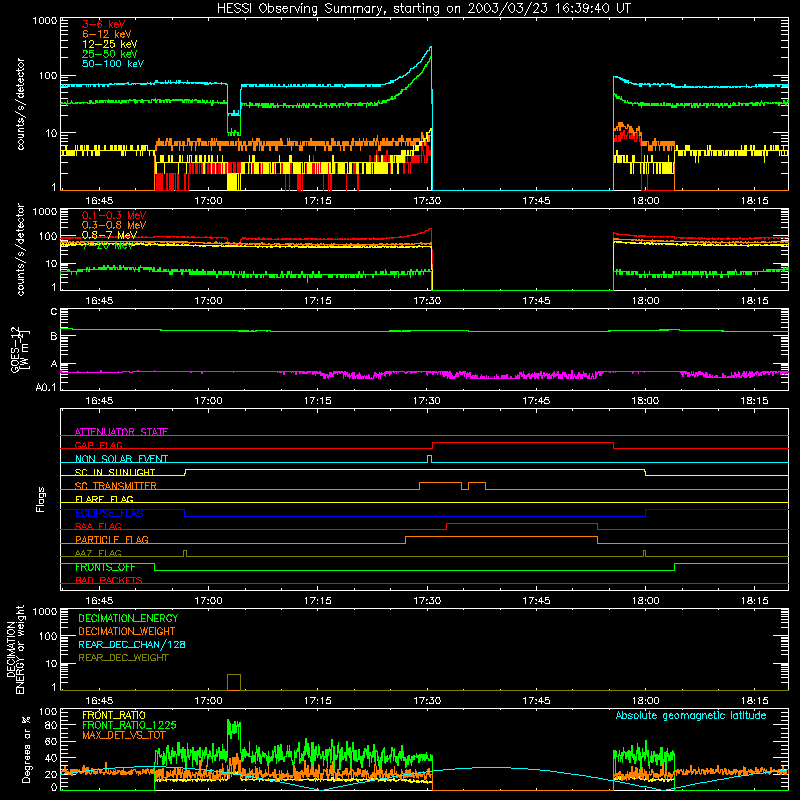This screenshot has height=800, width=800.
Task: Click the 0.8-7 MeV legend label
Action: point(109,235)
